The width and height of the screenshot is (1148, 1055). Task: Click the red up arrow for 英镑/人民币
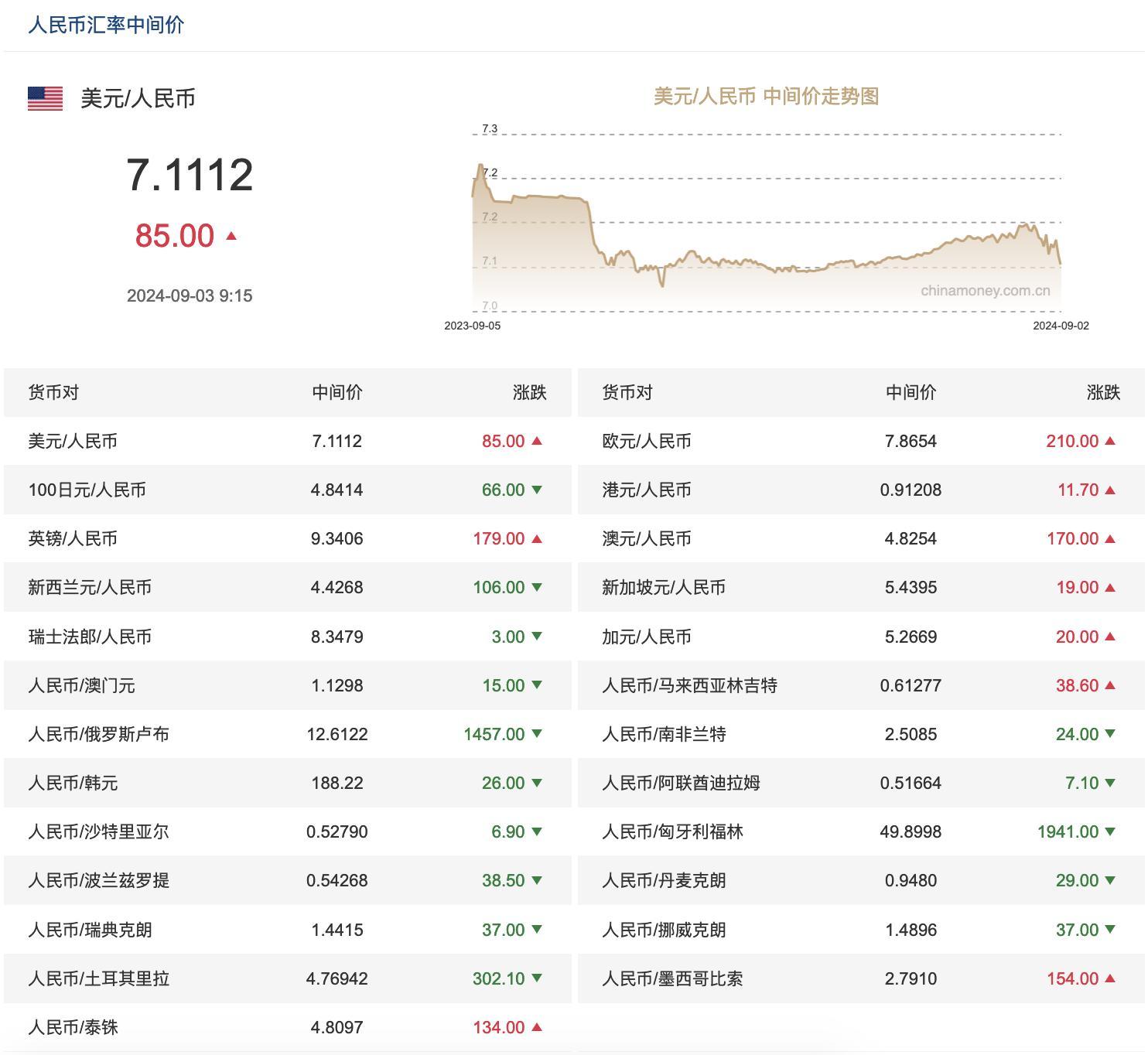tap(536, 538)
